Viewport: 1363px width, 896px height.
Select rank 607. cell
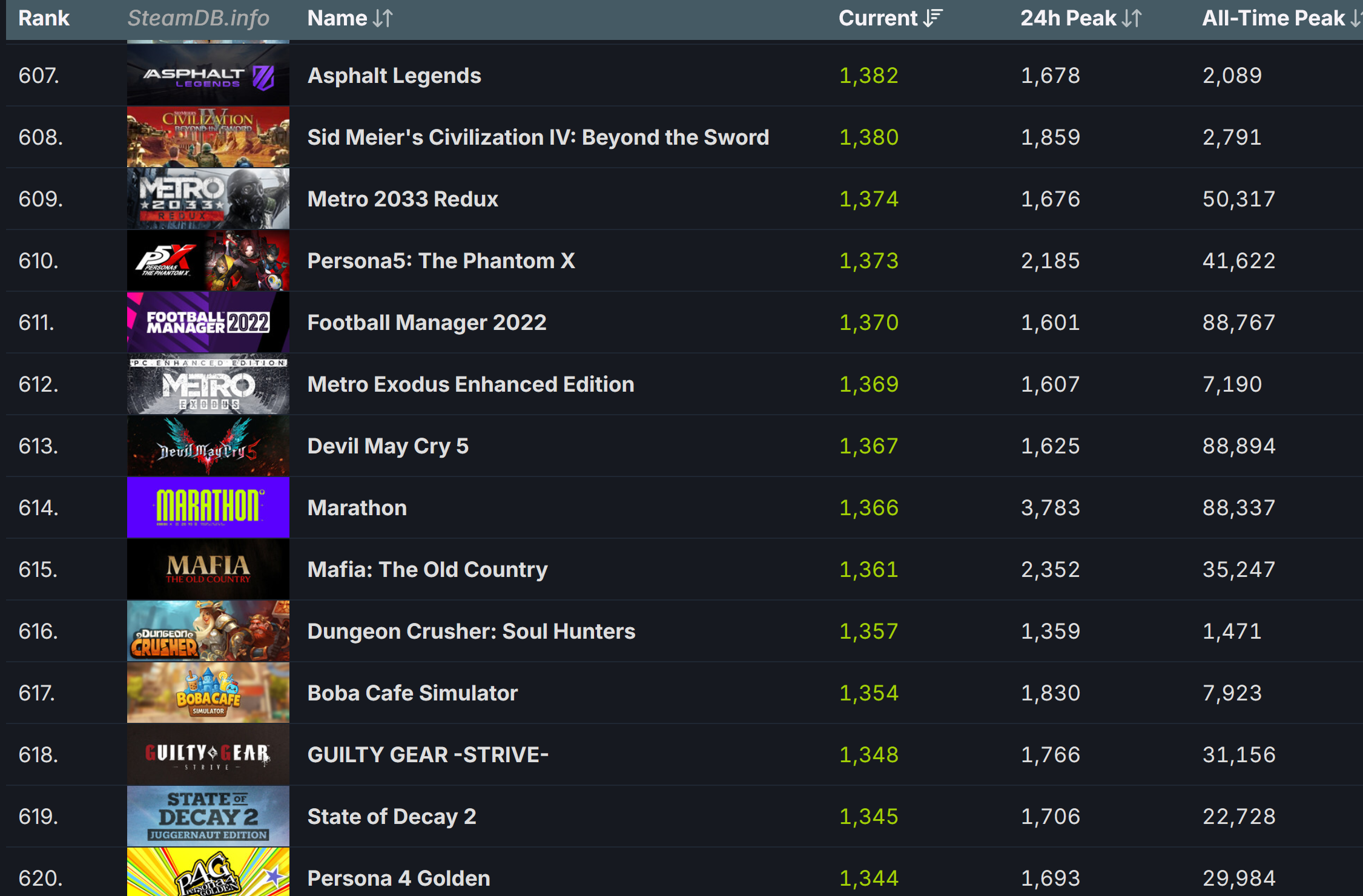(x=39, y=76)
